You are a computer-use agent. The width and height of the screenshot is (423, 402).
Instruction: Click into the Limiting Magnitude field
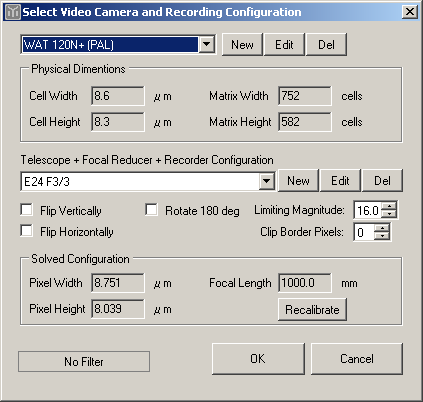click(368, 210)
